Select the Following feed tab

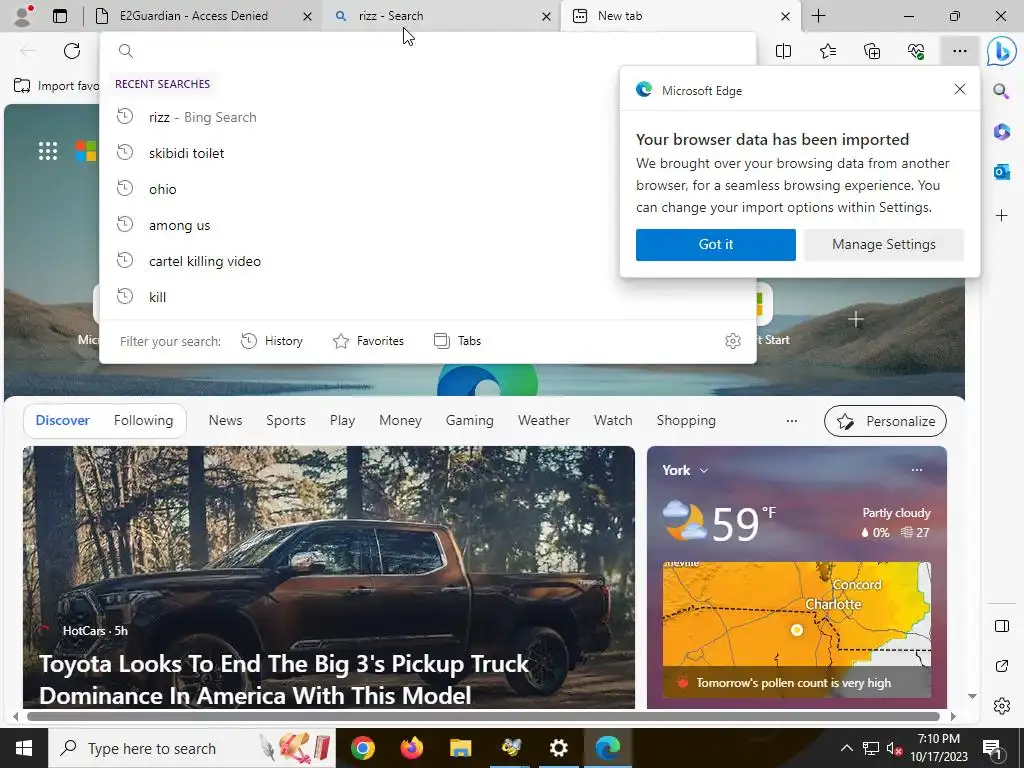143,421
